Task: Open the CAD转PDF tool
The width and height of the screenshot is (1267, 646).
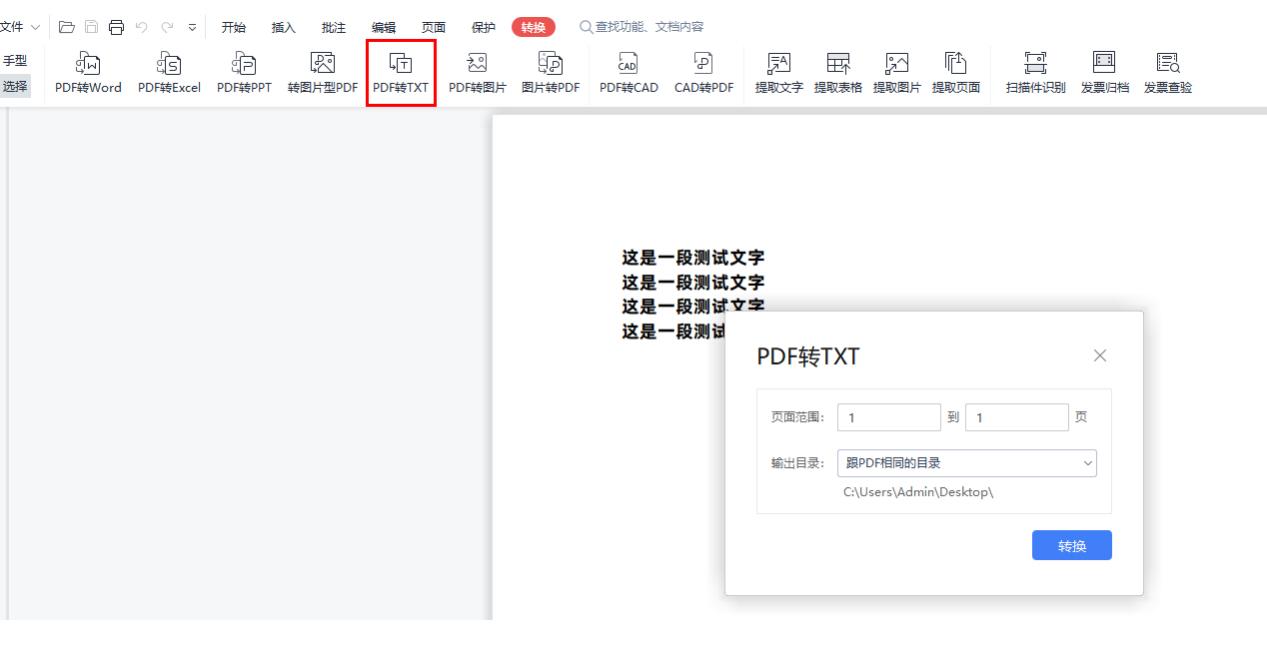Action: click(x=705, y=70)
